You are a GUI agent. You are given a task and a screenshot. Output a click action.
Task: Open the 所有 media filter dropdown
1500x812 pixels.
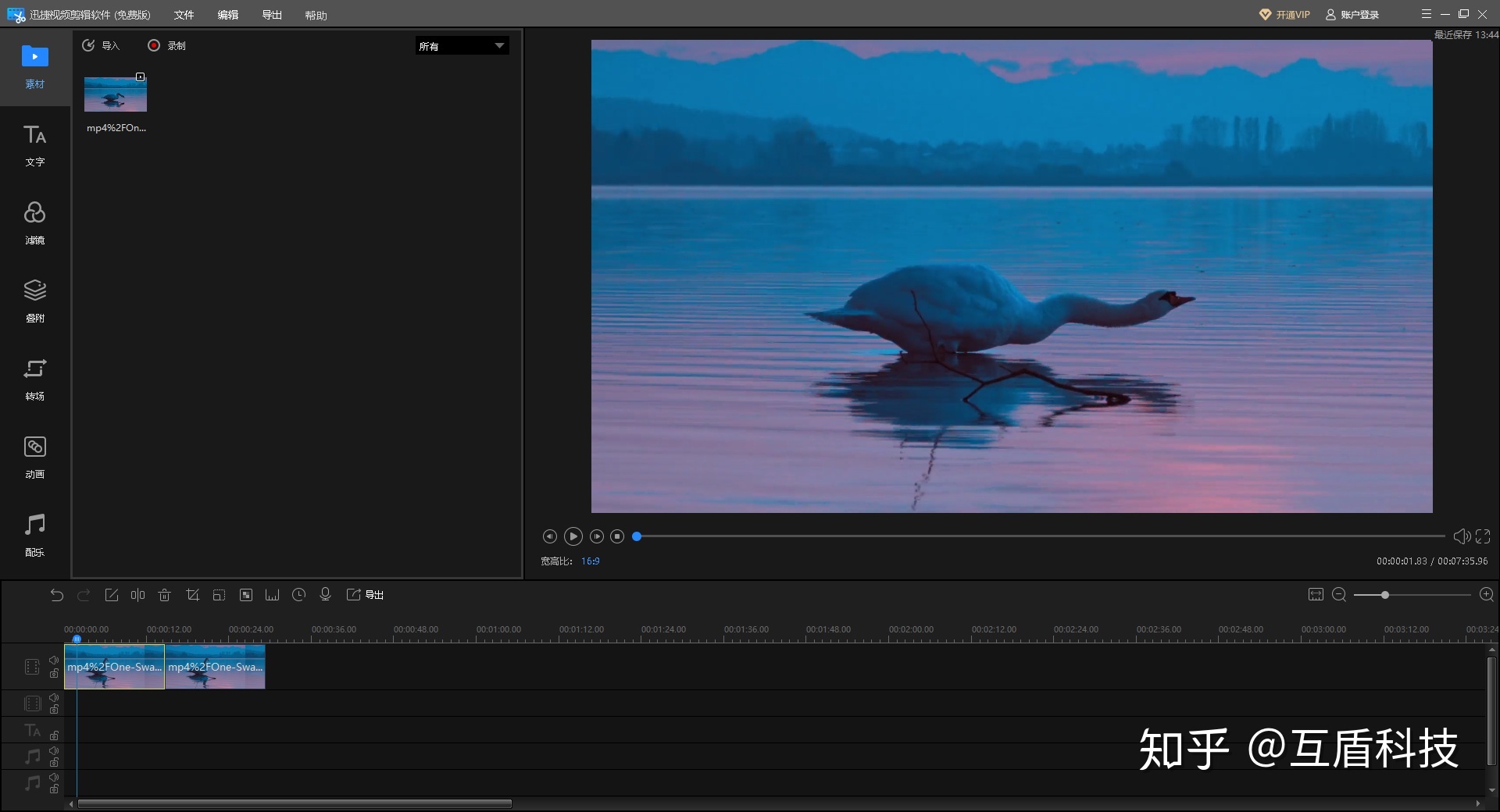[462, 46]
